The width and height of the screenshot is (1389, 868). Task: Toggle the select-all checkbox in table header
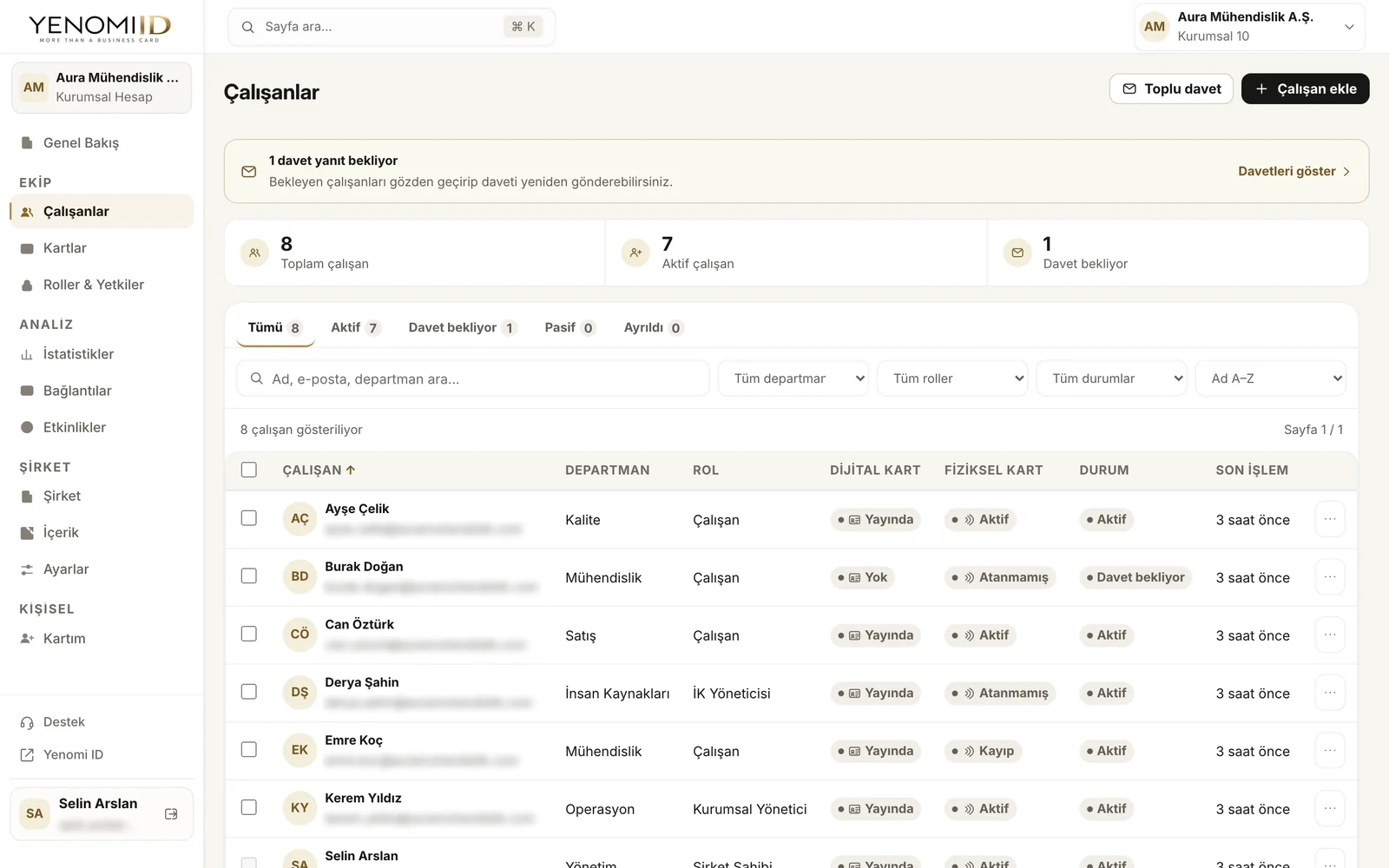pyautogui.click(x=249, y=470)
